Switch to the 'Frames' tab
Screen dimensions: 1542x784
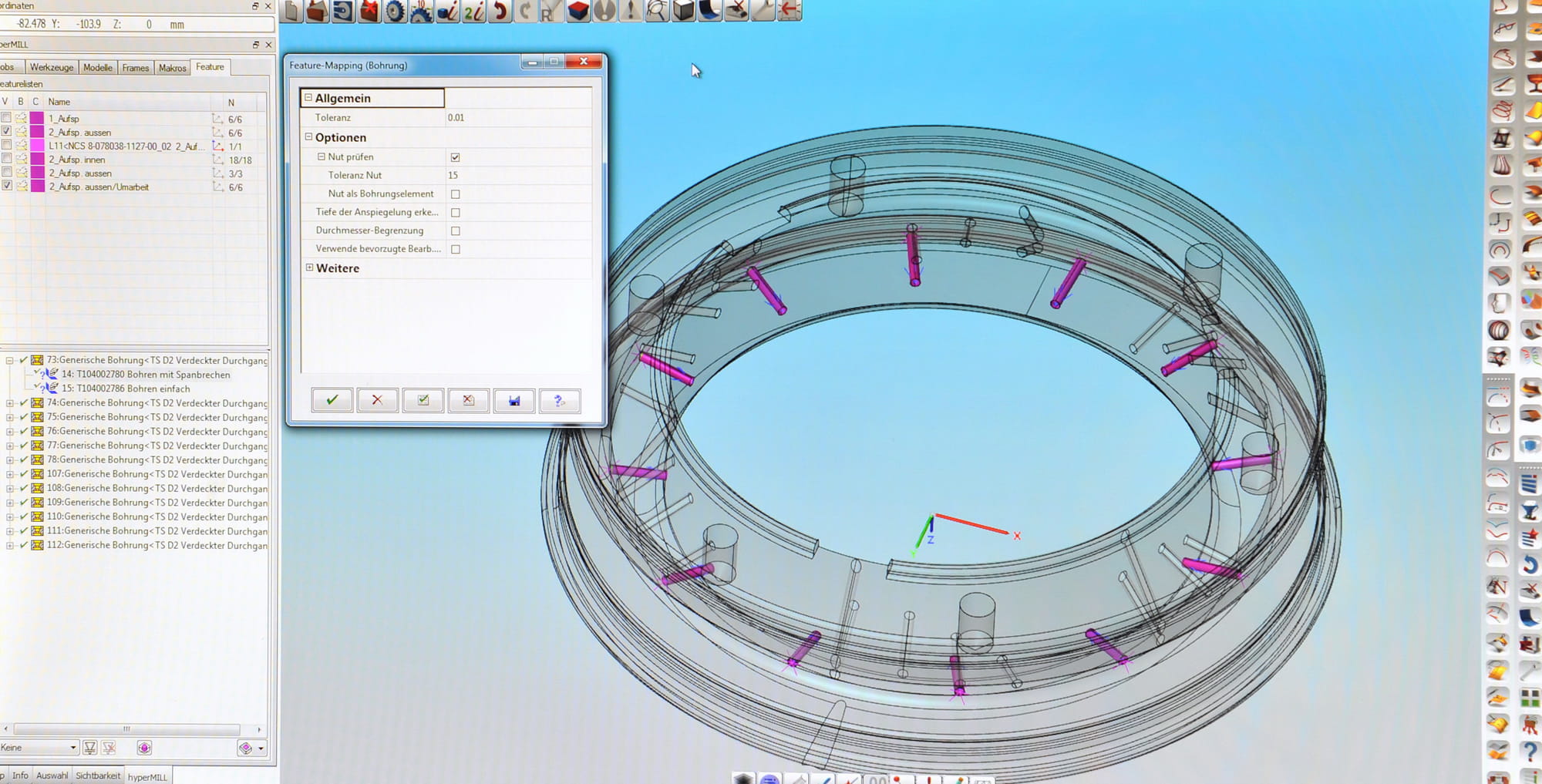[x=136, y=68]
